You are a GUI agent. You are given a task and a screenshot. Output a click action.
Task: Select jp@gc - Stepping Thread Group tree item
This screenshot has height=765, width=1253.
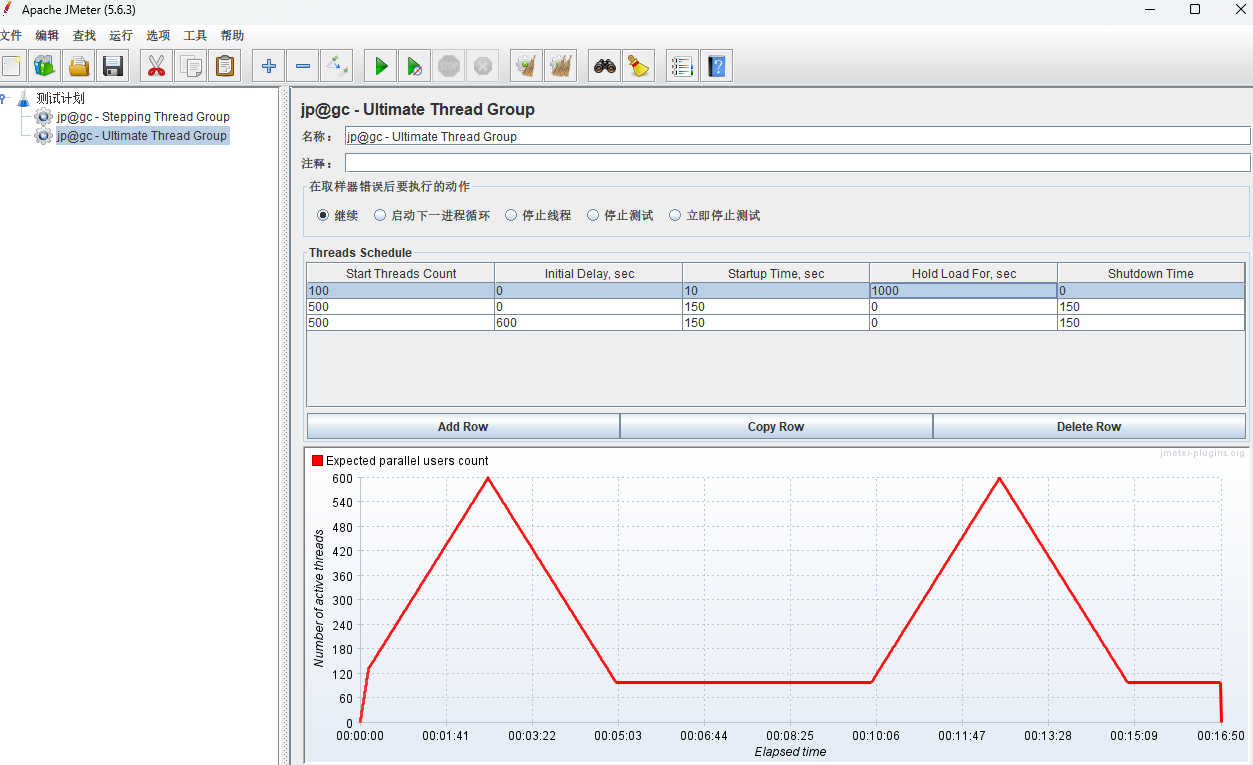pyautogui.click(x=143, y=117)
